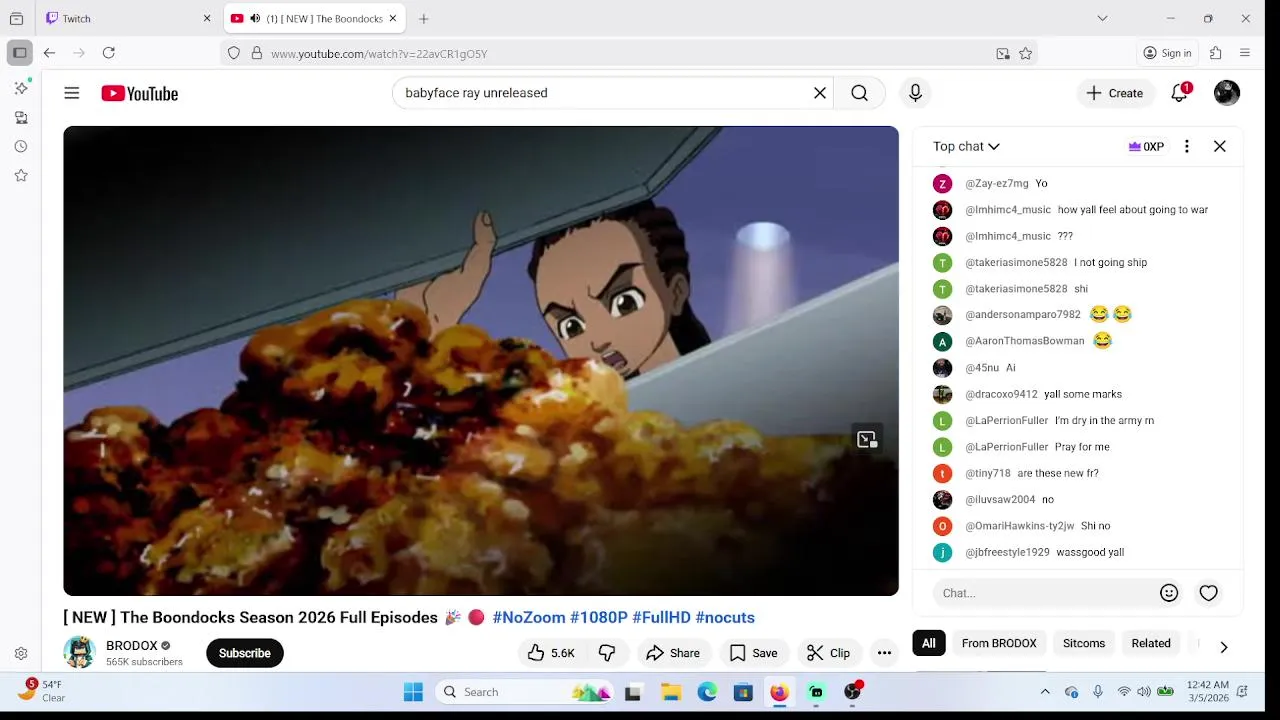Show more related filter chips arrow

click(x=1224, y=647)
